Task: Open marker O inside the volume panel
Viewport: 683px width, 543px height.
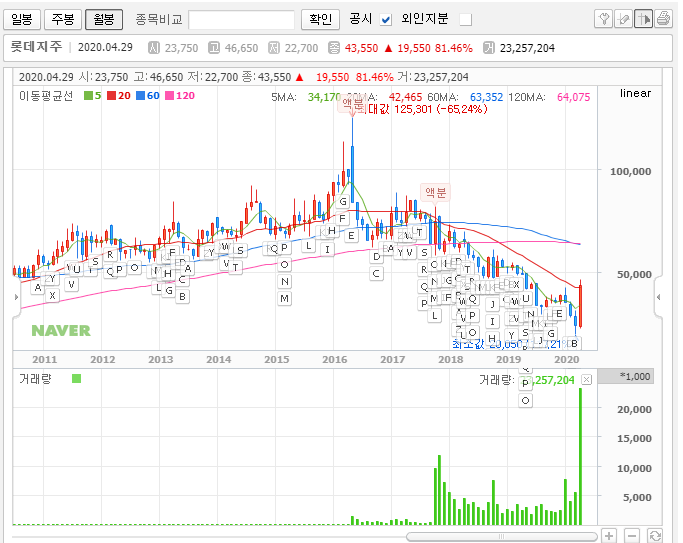Action: 525,401
